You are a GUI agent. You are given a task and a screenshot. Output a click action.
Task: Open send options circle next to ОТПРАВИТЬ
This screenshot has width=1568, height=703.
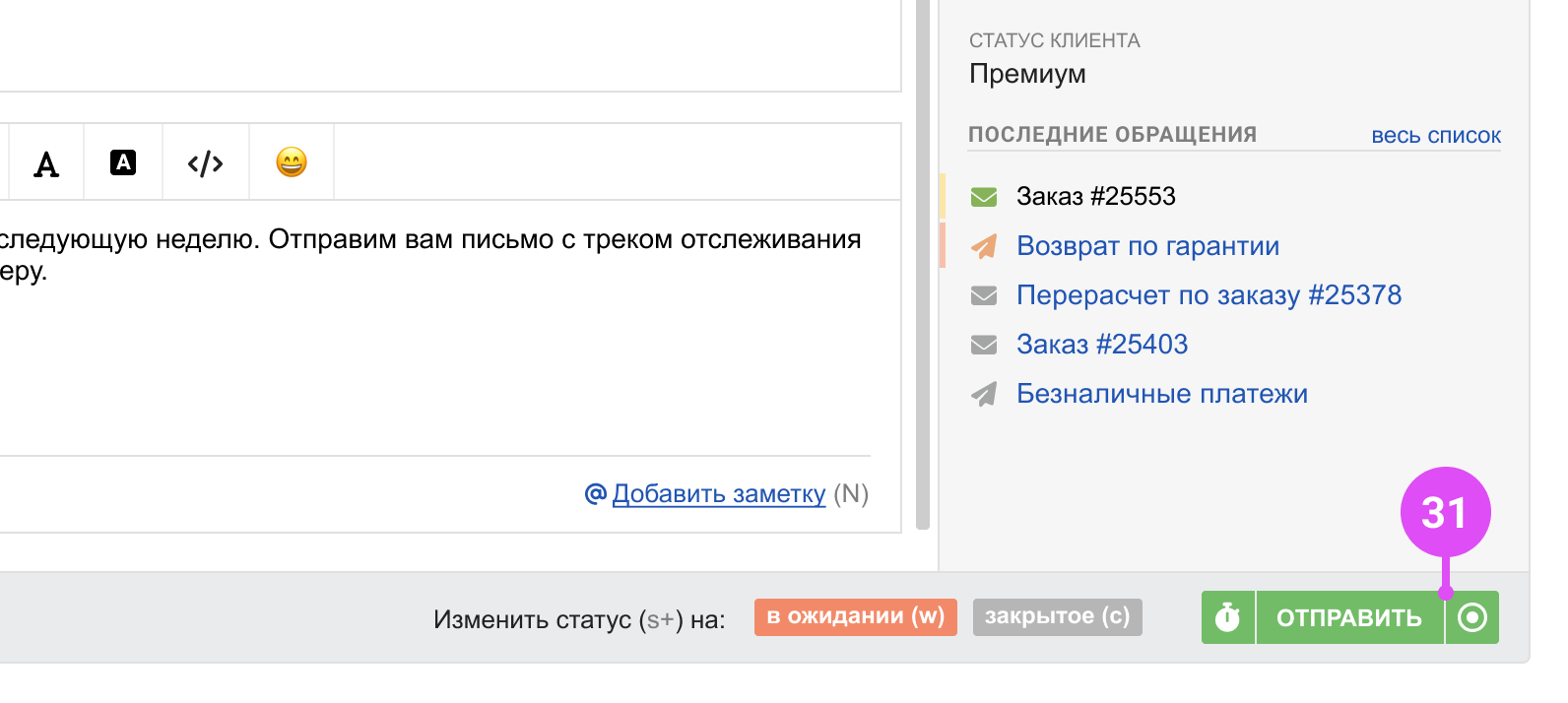(1472, 617)
